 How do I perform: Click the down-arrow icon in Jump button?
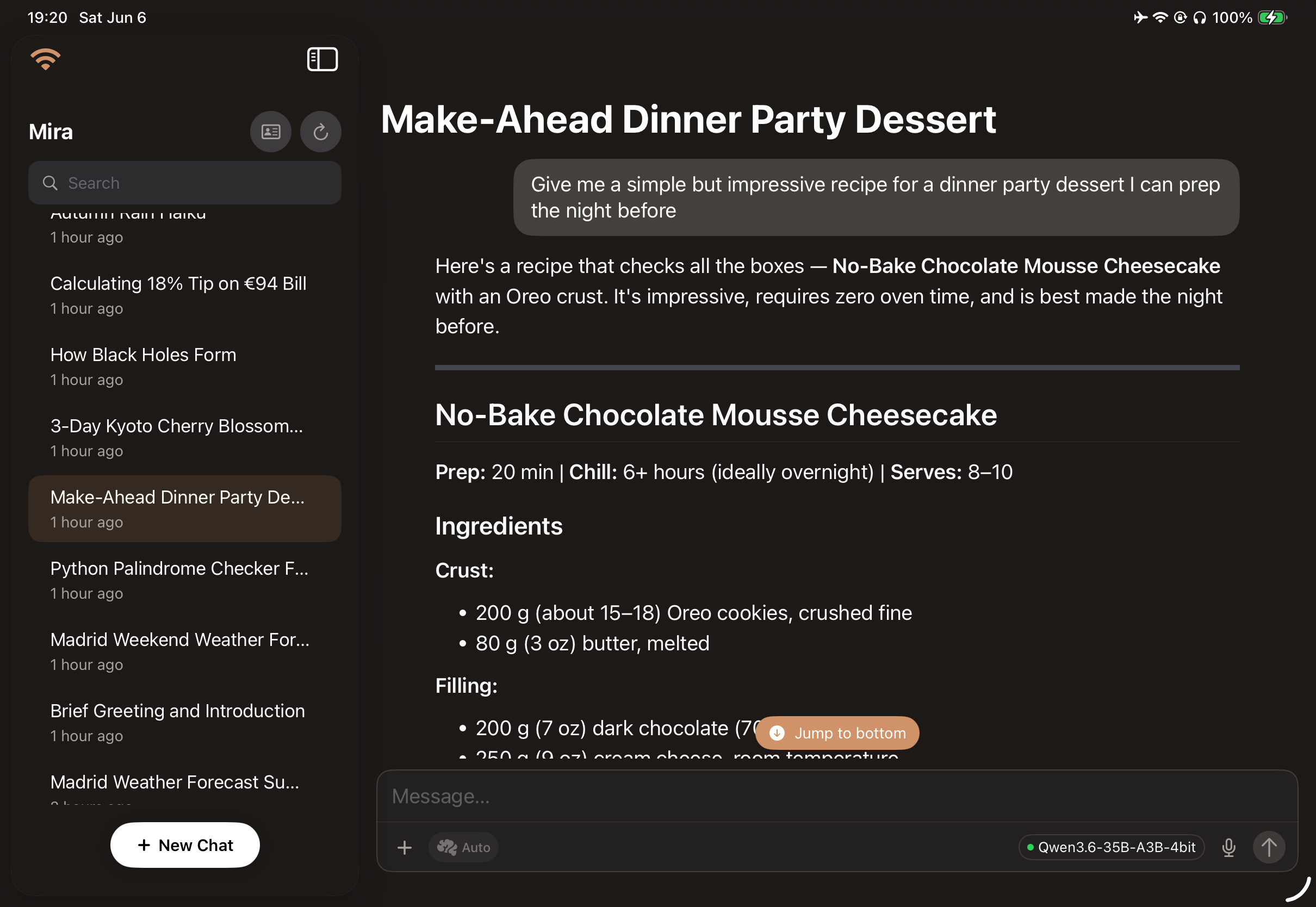[x=777, y=733]
